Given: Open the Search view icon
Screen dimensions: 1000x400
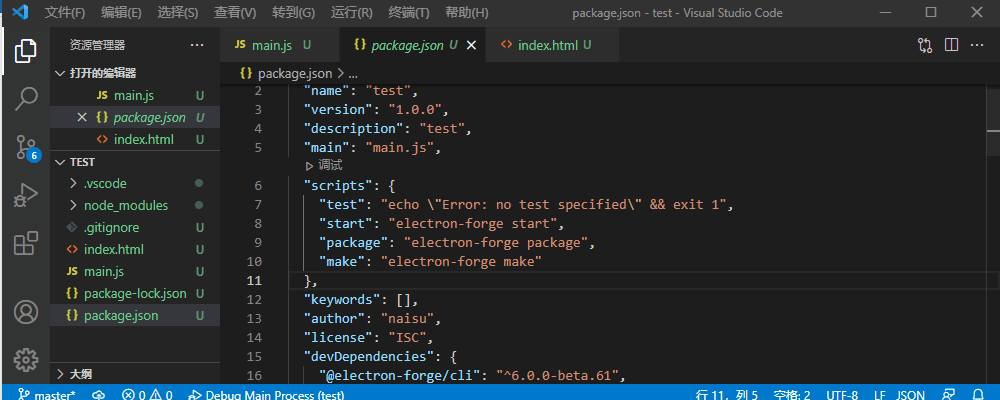Looking at the screenshot, I should pyautogui.click(x=26, y=98).
